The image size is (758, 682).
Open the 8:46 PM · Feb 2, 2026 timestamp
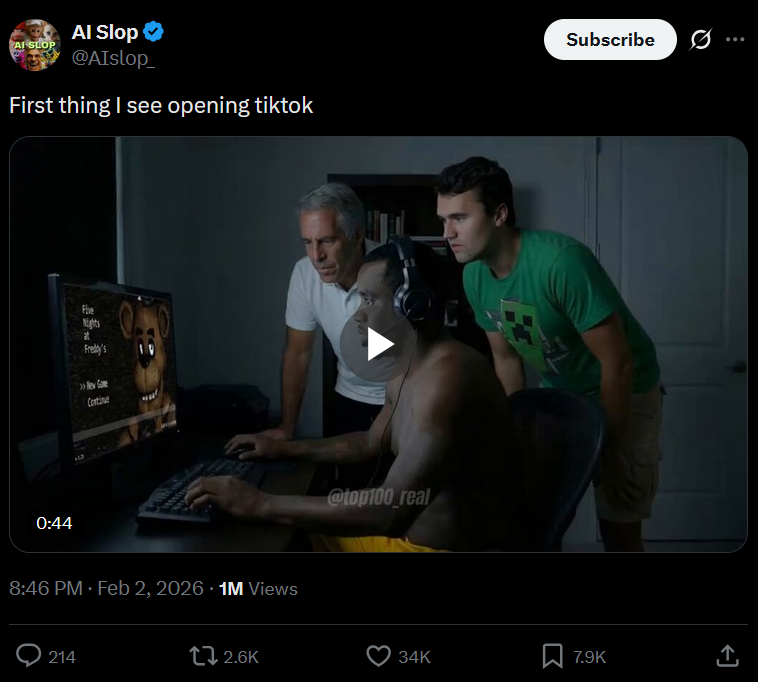pos(106,588)
